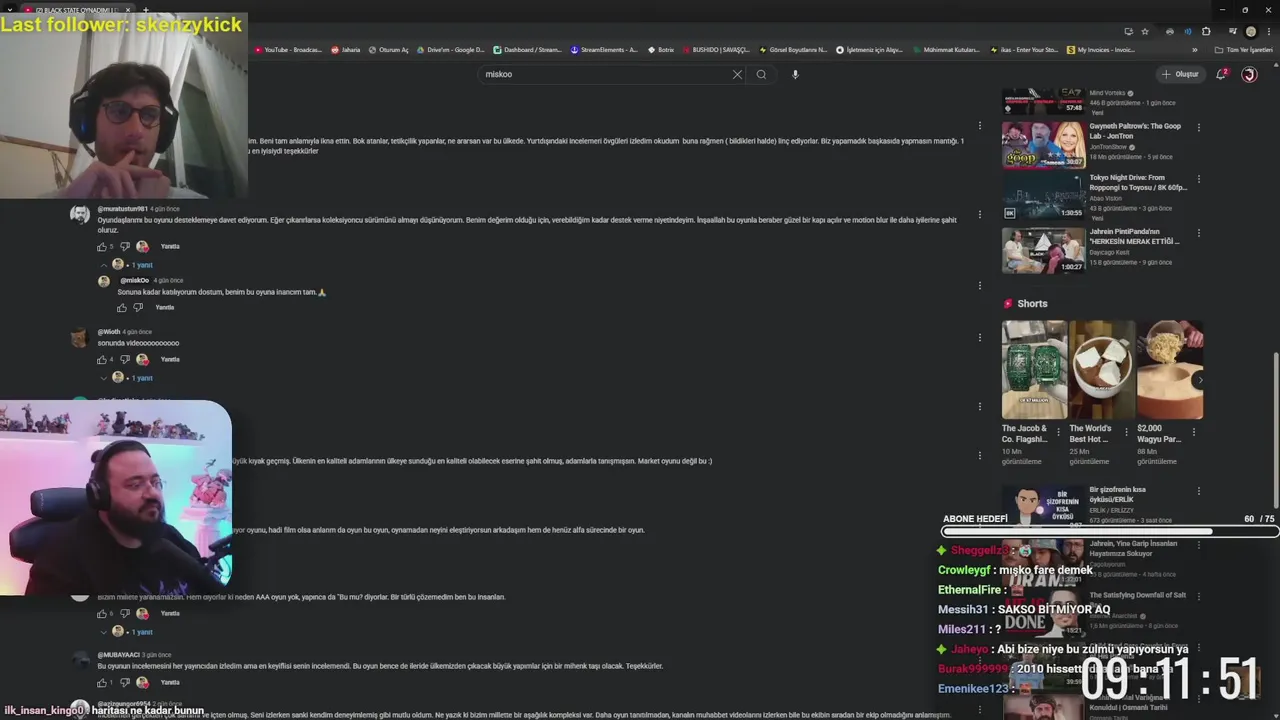Dislike the @MUBAYAACI comment
This screenshot has width=1280, height=720.
click(125, 682)
